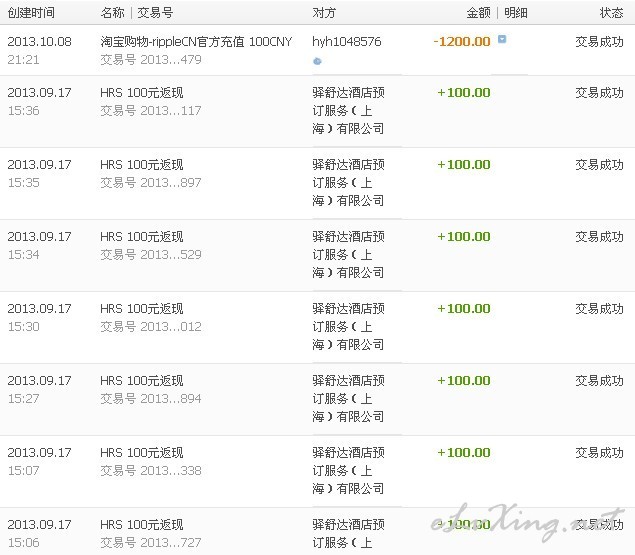Click 金额 column header
The height and width of the screenshot is (555, 635).
tap(478, 13)
